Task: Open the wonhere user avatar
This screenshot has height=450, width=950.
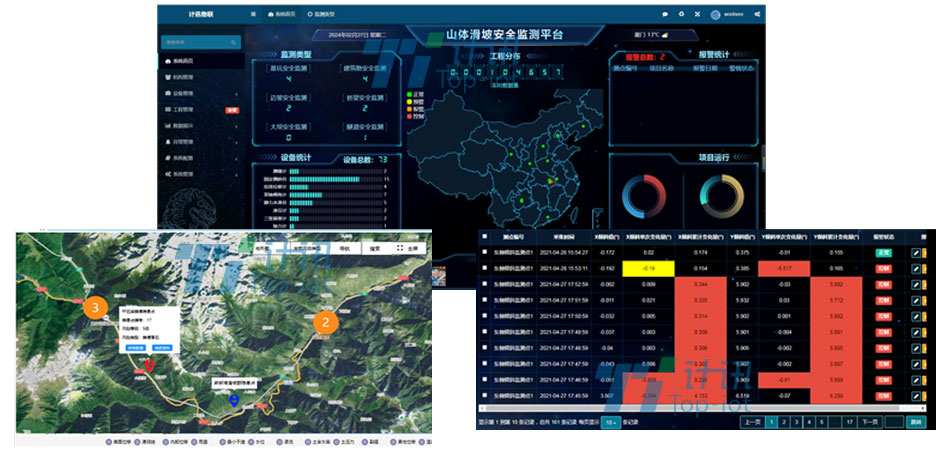Action: pos(716,14)
